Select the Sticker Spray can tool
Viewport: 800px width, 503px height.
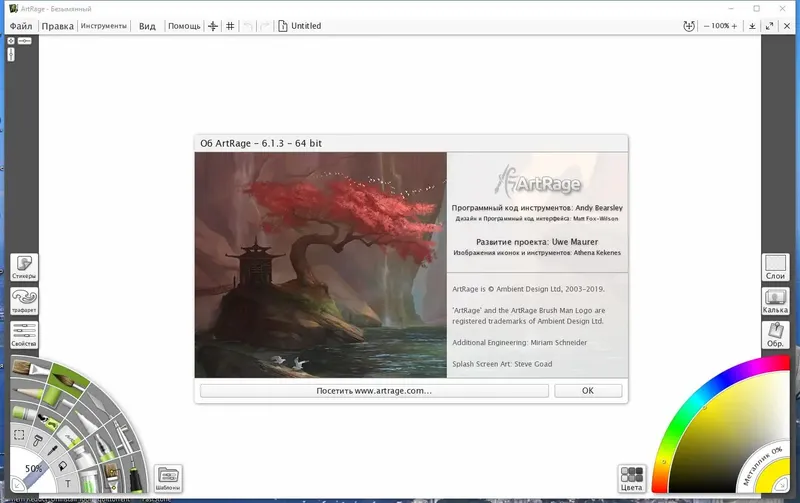47,422
